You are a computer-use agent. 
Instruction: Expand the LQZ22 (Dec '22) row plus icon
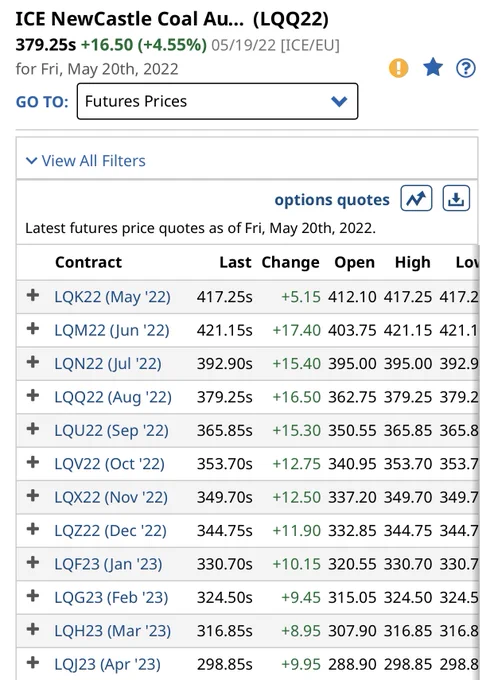pos(33,529)
